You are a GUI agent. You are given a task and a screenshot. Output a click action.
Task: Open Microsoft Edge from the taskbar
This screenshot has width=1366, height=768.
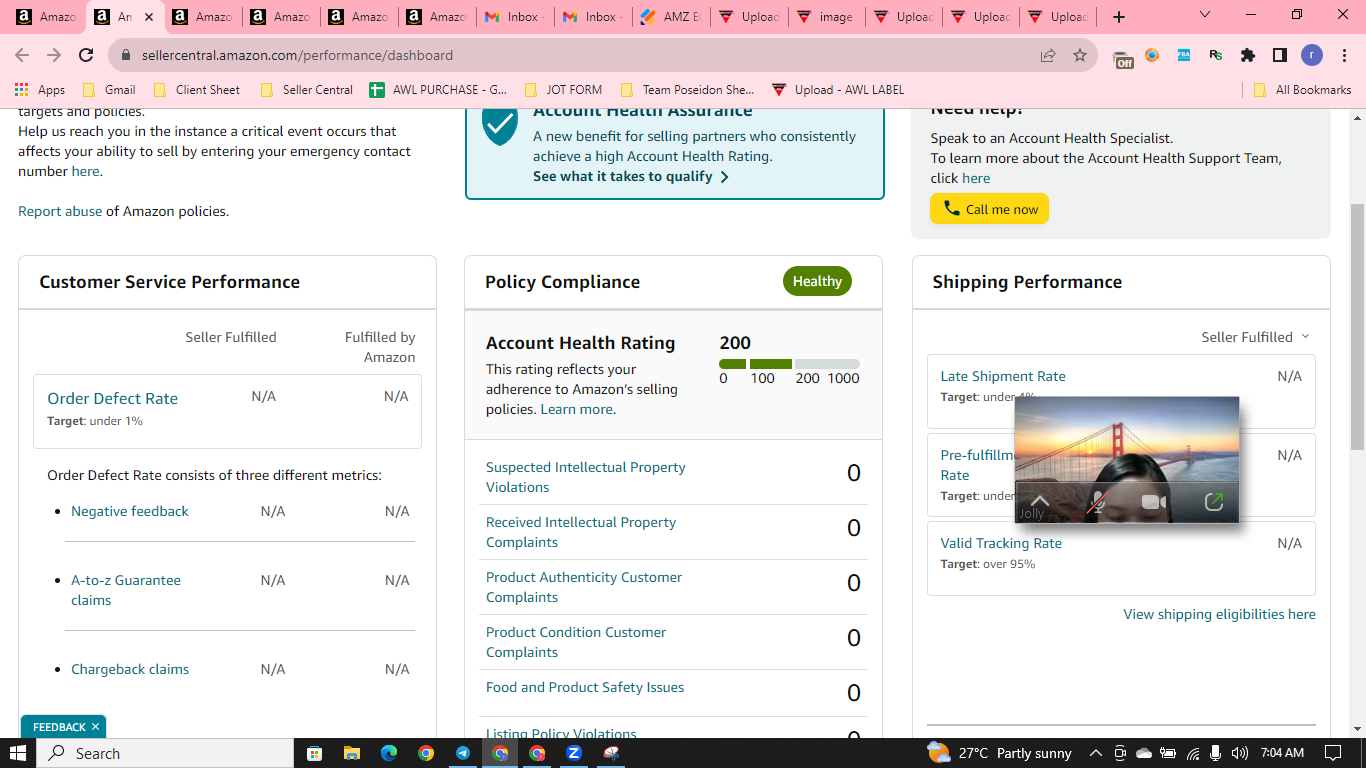(388, 753)
